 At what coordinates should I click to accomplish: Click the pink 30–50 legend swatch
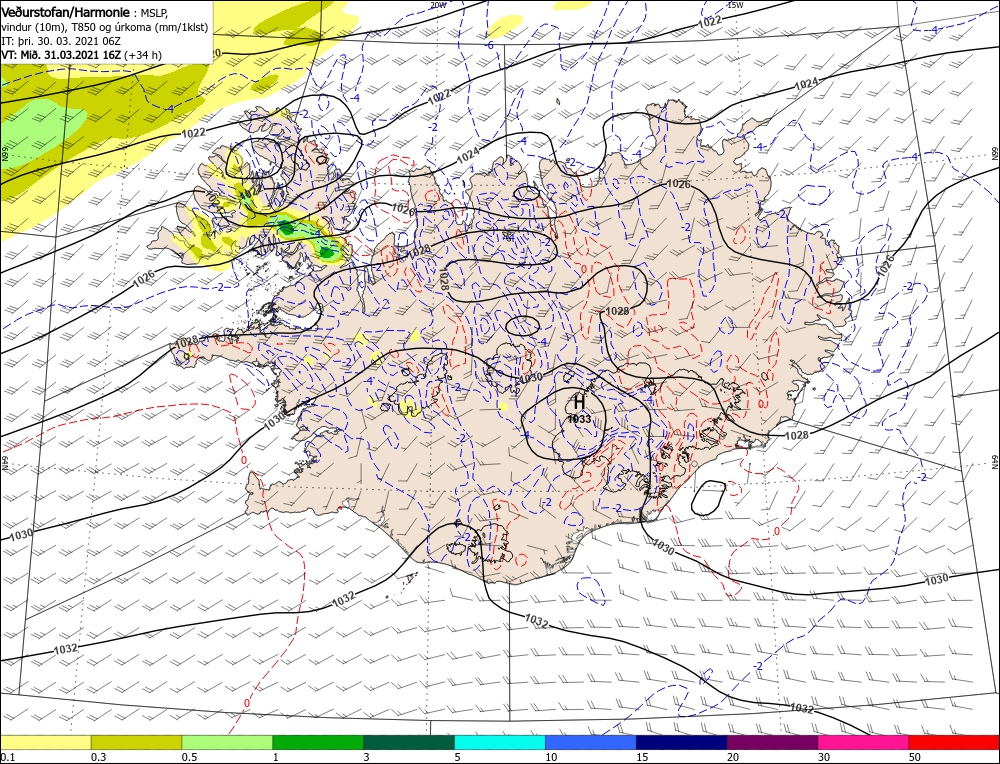(x=864, y=742)
